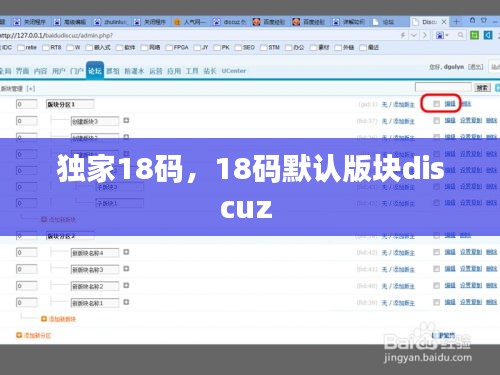The height and width of the screenshot is (375, 500).
Task: Open the SEO bookmarks folder
Action: coord(245,48)
